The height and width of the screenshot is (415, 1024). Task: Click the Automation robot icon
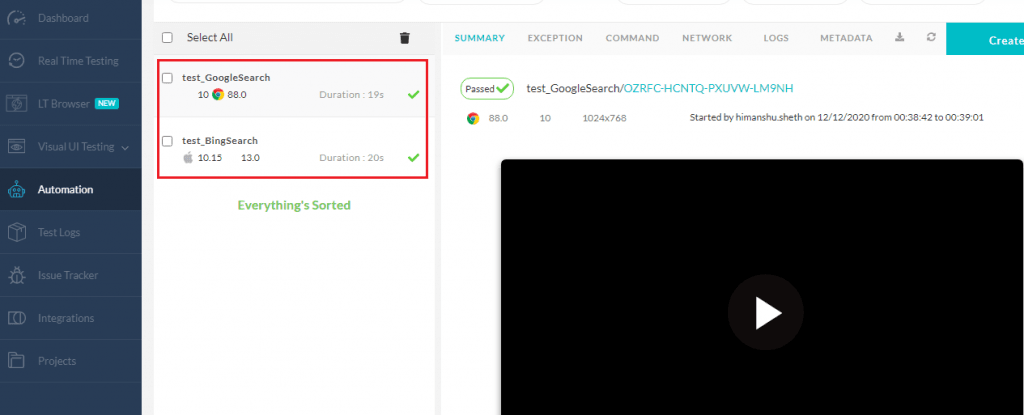point(17,189)
